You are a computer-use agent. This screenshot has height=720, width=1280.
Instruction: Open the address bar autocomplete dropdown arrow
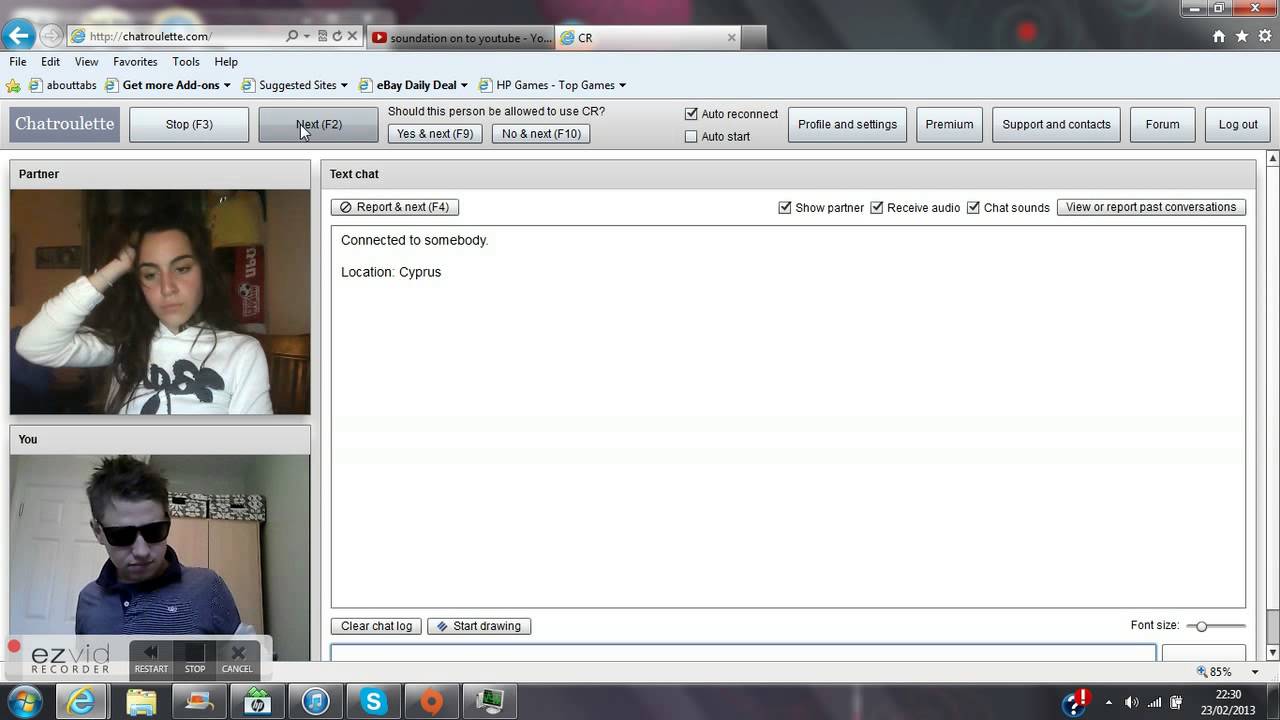307,36
